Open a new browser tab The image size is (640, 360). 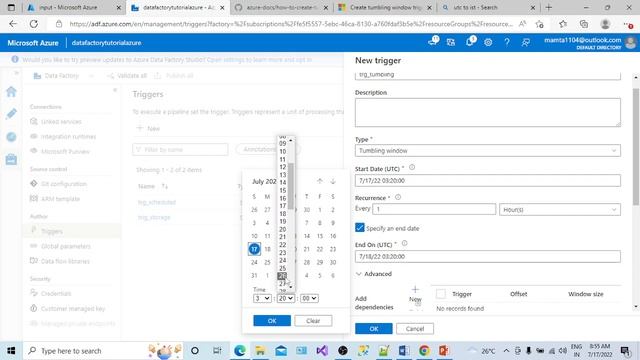[549, 7]
